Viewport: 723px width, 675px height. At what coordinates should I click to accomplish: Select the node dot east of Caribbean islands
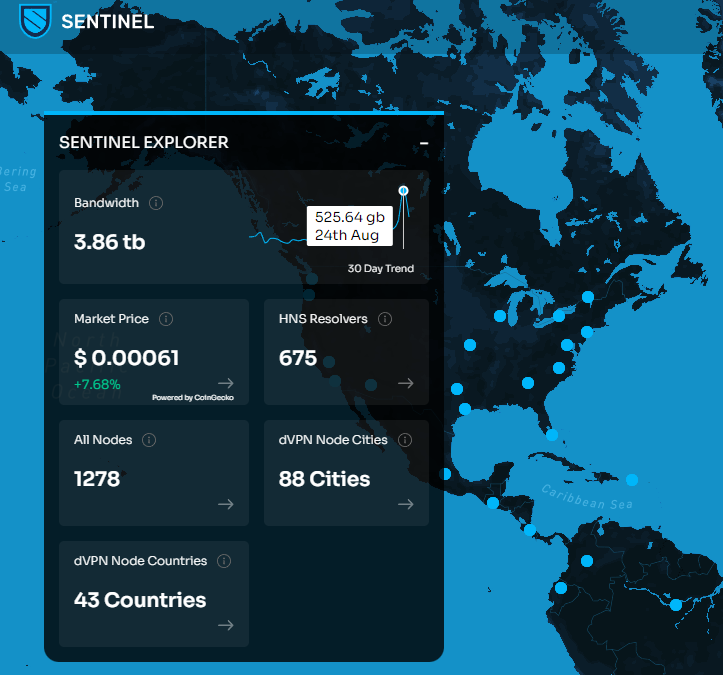pos(632,480)
